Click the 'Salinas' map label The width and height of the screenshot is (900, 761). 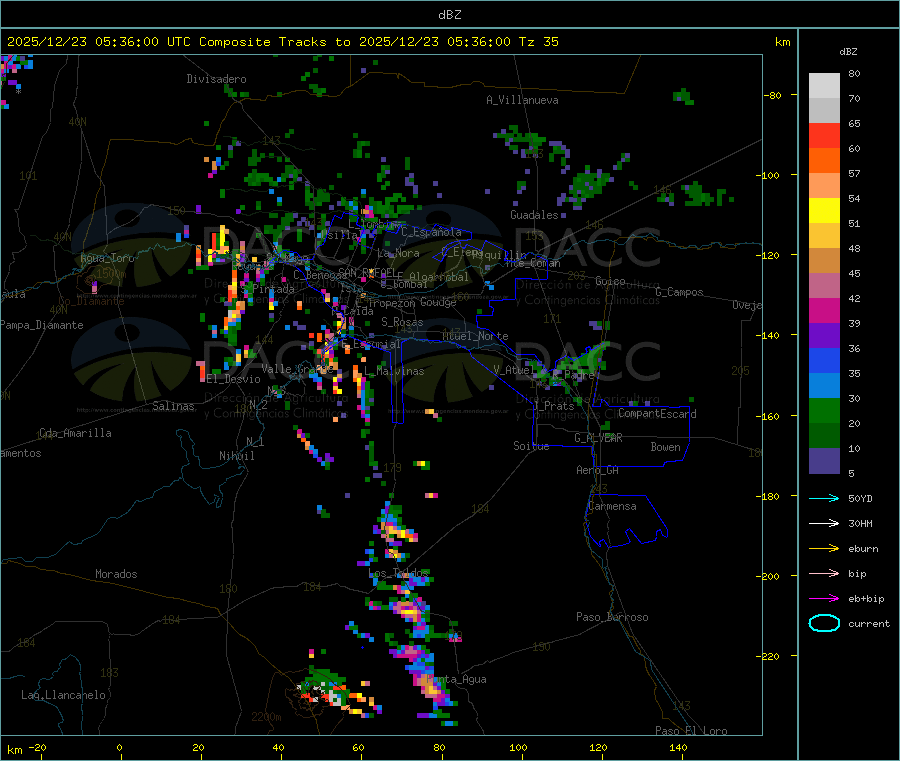coord(173,406)
